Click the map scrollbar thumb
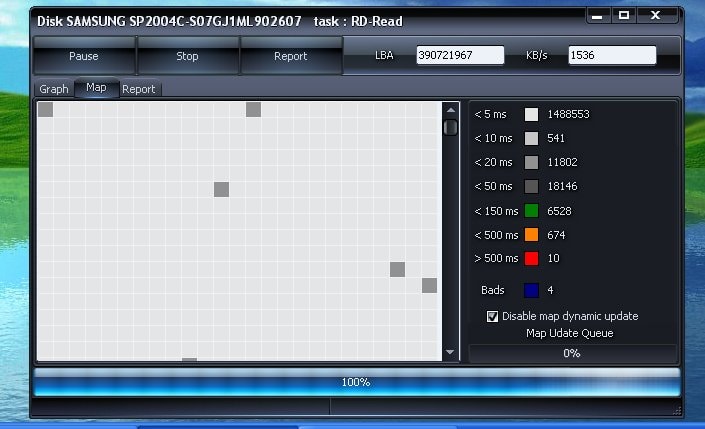The image size is (705, 429). click(450, 127)
